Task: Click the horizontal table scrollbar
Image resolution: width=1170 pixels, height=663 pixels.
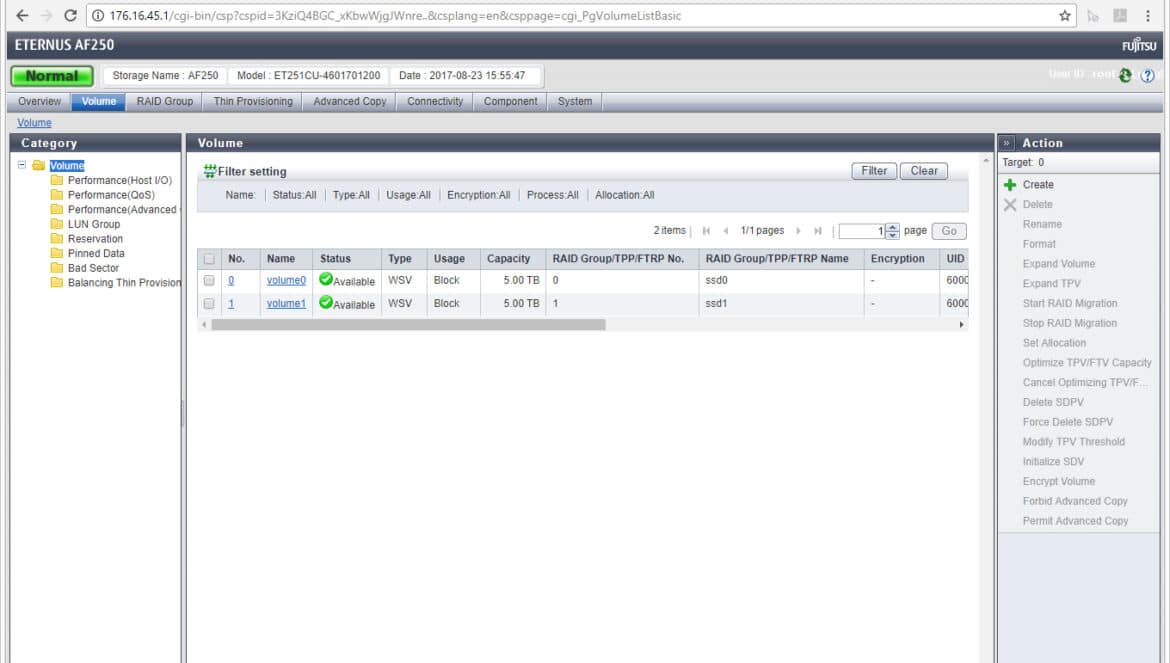Action: (408, 324)
